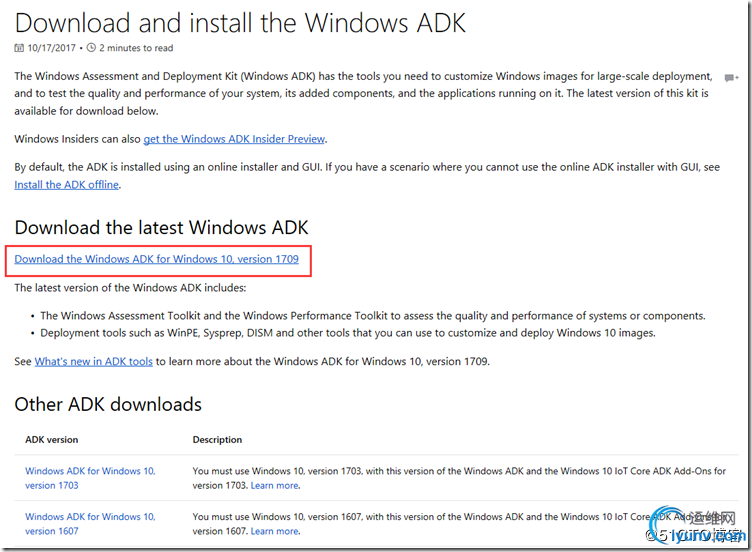The image size is (752, 552).
Task: Click the 'Windows Insiders can also' text
Action: (77, 139)
